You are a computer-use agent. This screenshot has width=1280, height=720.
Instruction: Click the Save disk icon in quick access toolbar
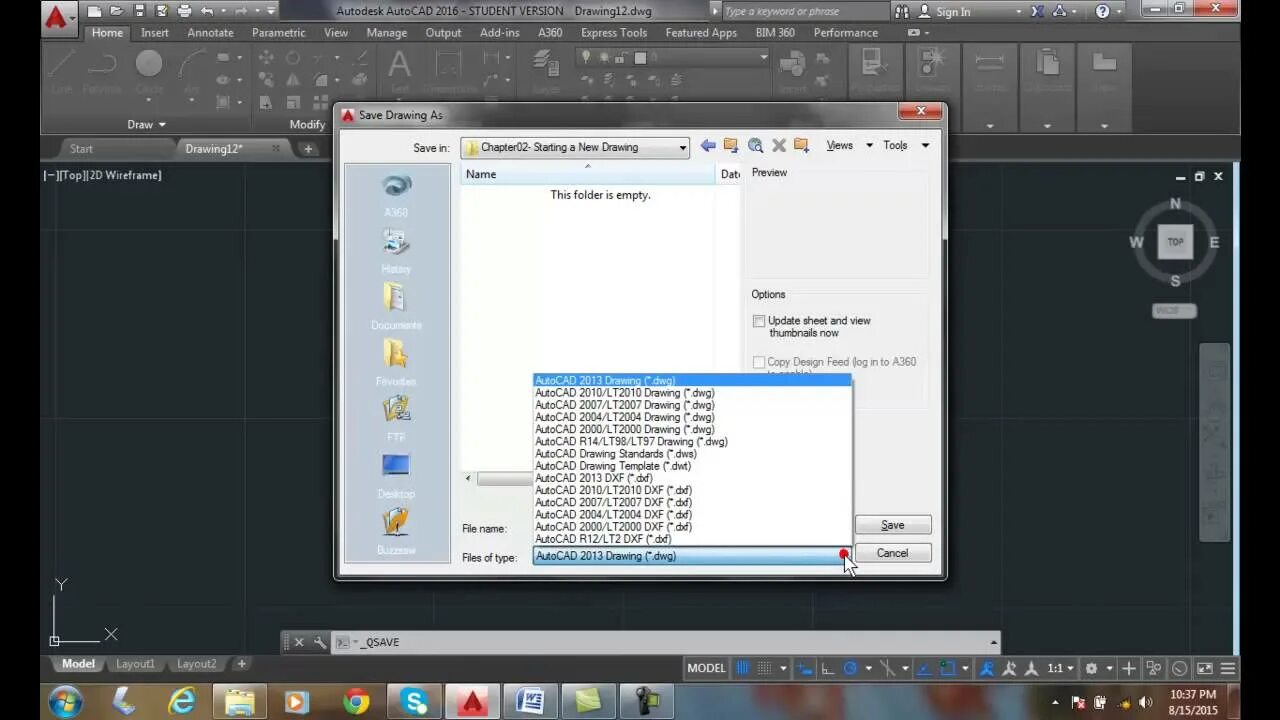(x=139, y=12)
